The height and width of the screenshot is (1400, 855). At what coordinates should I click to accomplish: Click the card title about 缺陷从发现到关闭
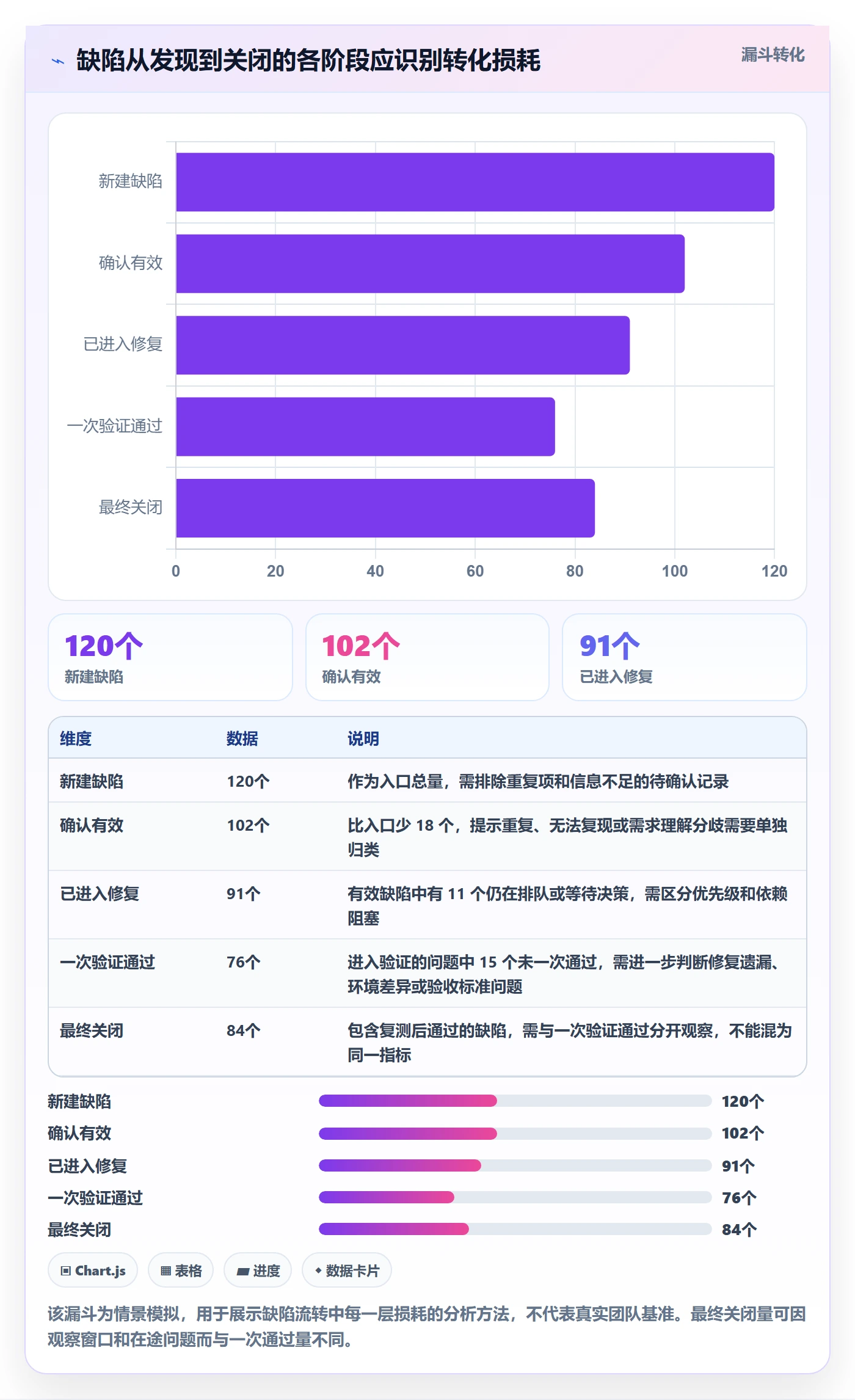tap(308, 60)
